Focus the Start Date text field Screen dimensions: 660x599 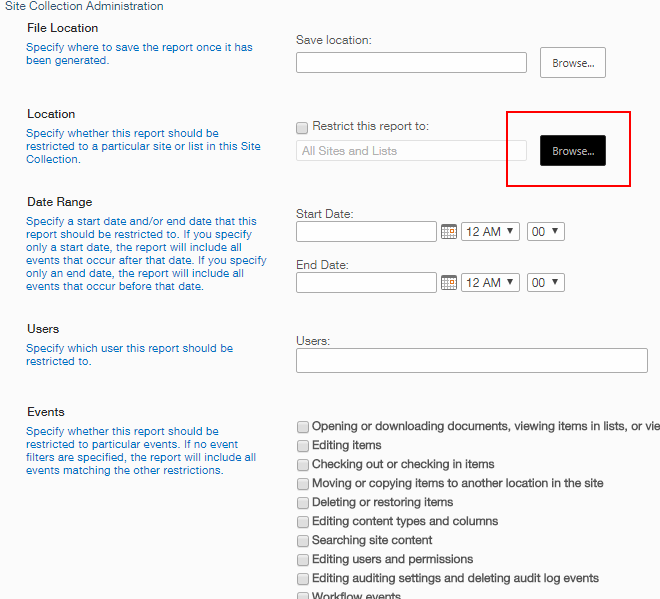(366, 232)
